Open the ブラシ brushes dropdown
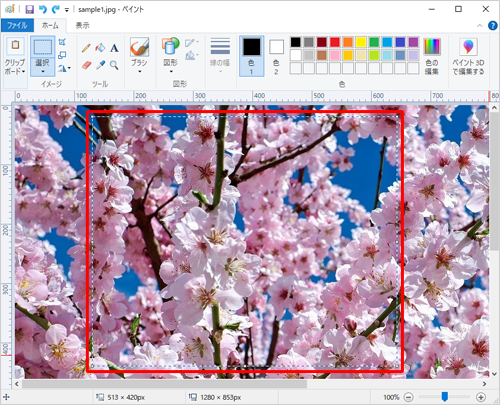500x405 pixels. click(x=139, y=71)
